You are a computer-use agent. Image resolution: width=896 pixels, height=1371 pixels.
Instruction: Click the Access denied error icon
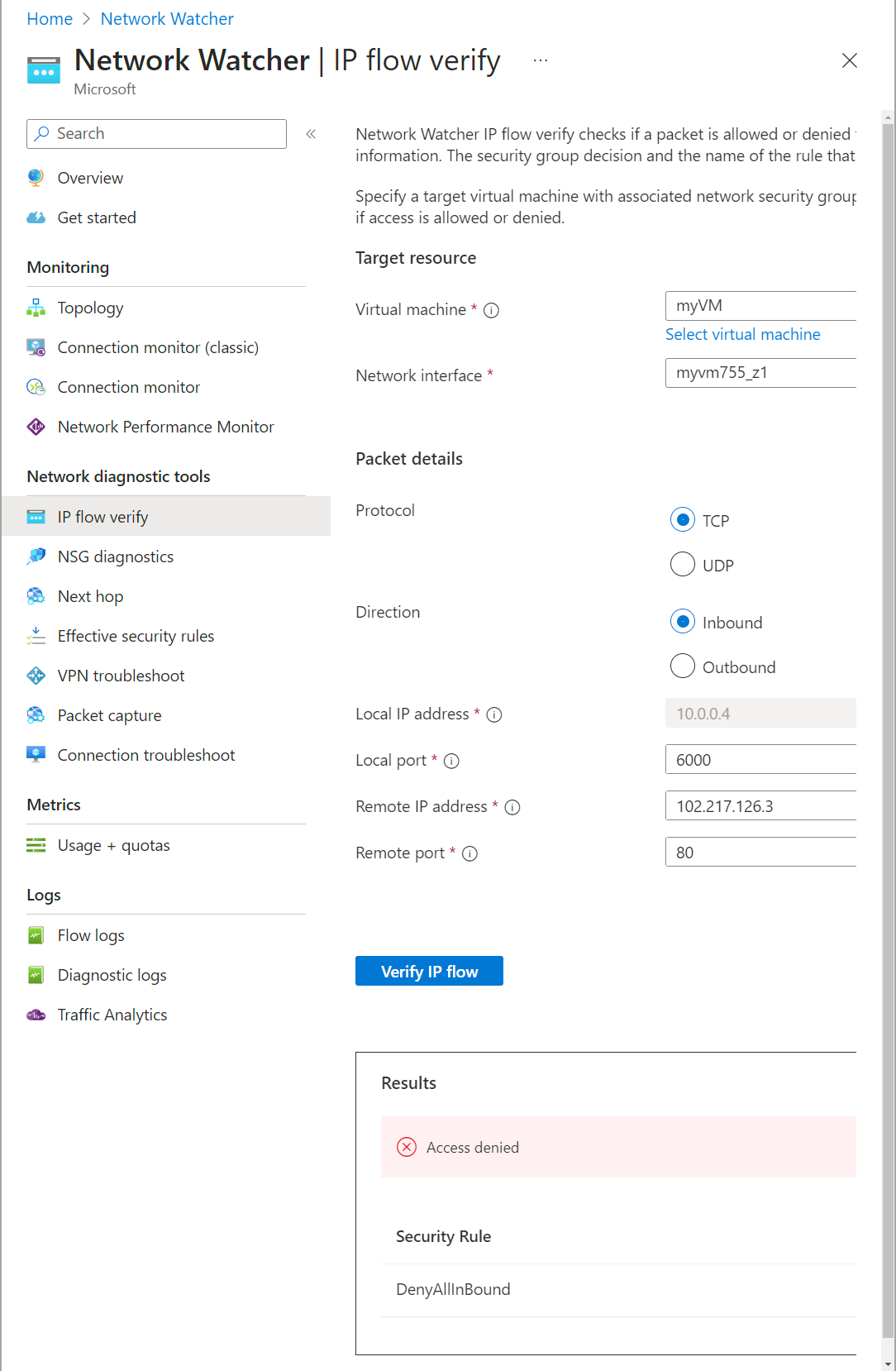pyautogui.click(x=407, y=1147)
